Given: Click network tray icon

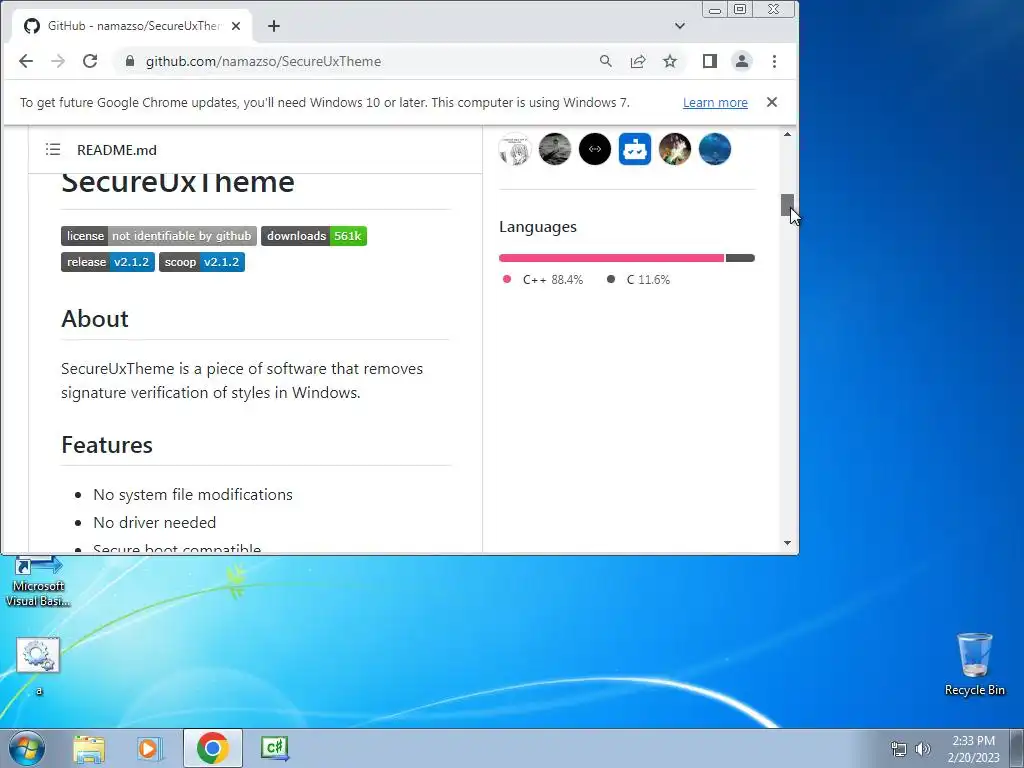Looking at the screenshot, I should point(899,749).
